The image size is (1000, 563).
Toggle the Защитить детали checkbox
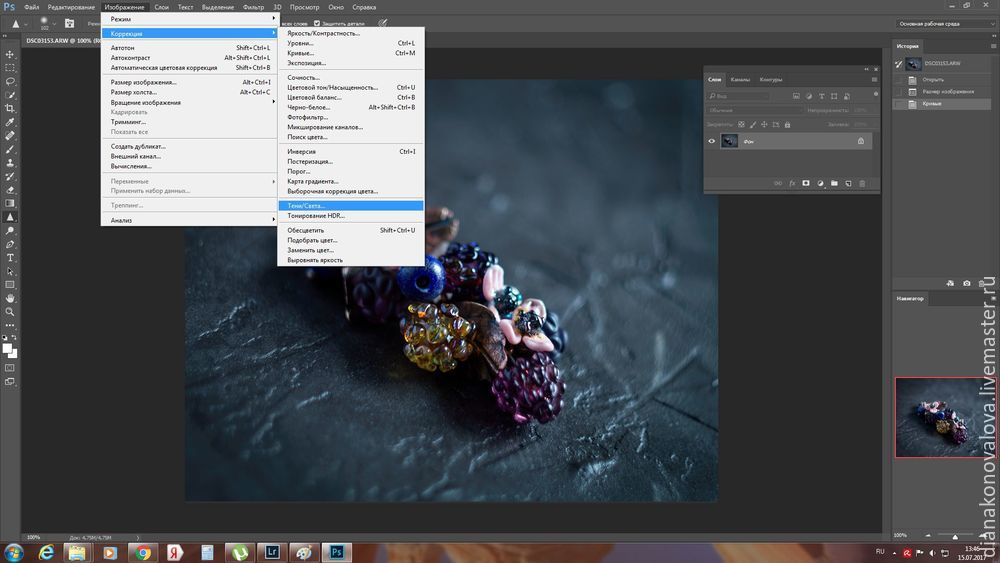click(318, 22)
